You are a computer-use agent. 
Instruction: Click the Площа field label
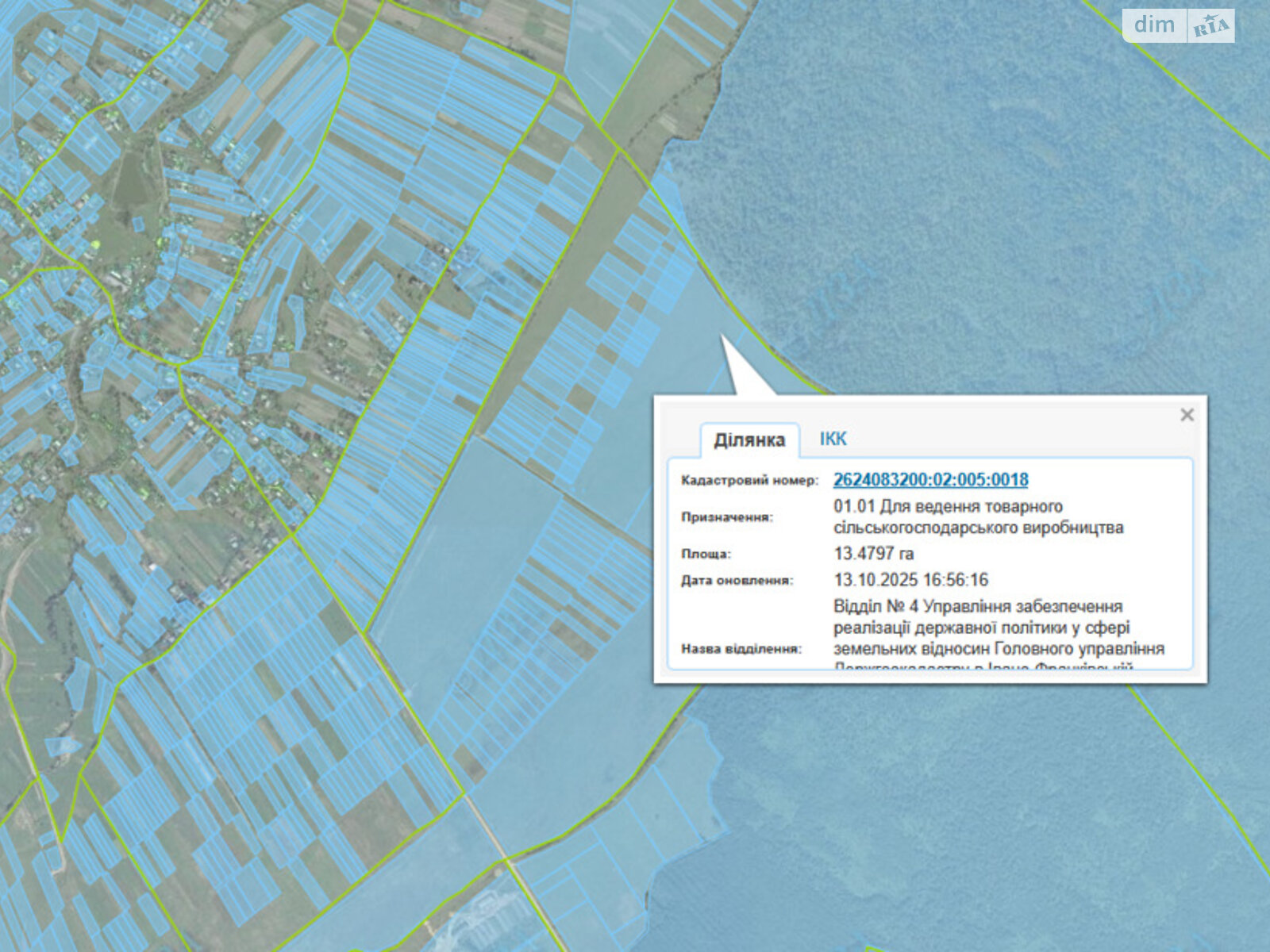706,555
